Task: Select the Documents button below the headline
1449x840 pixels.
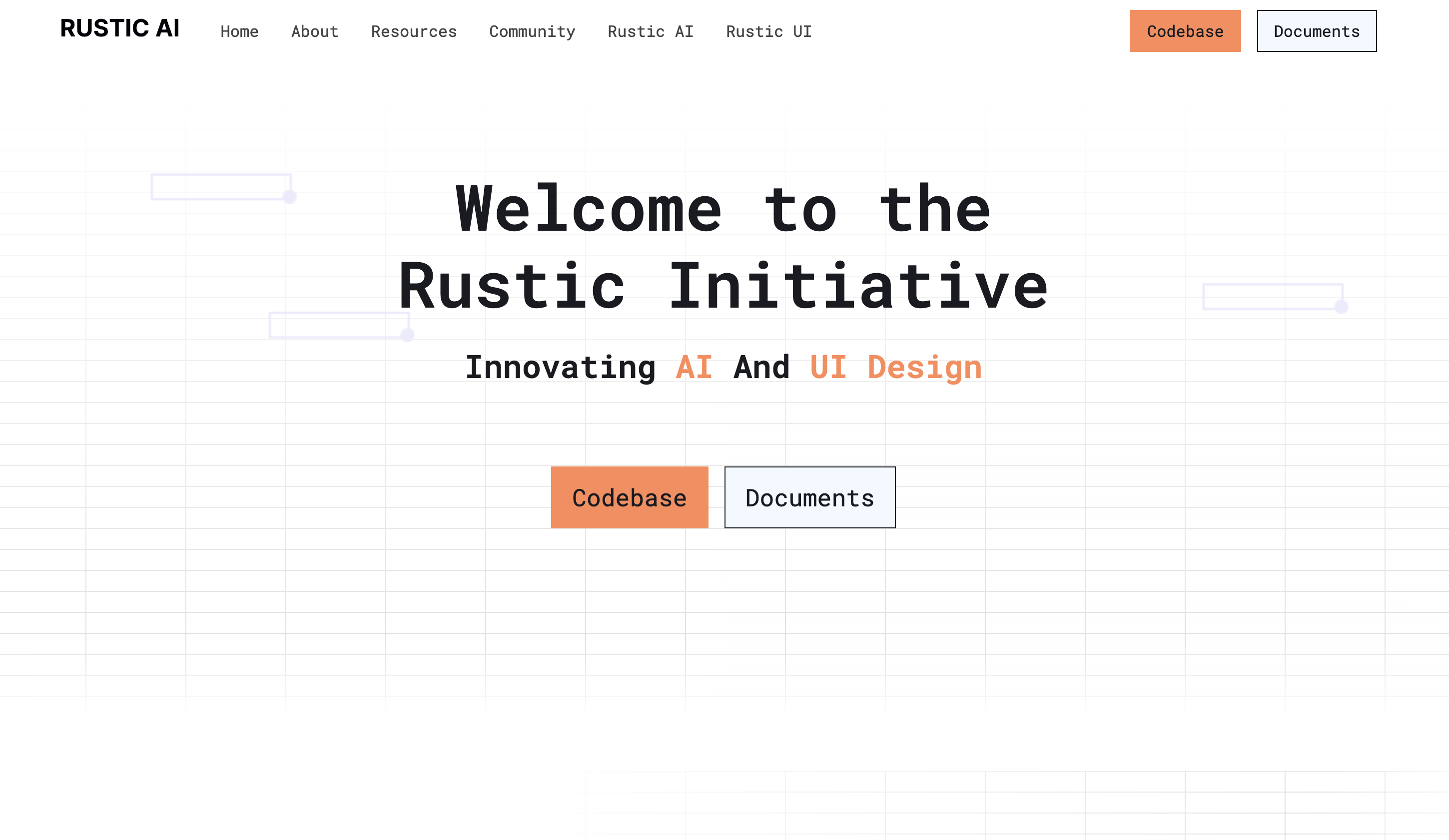Action: pos(809,497)
